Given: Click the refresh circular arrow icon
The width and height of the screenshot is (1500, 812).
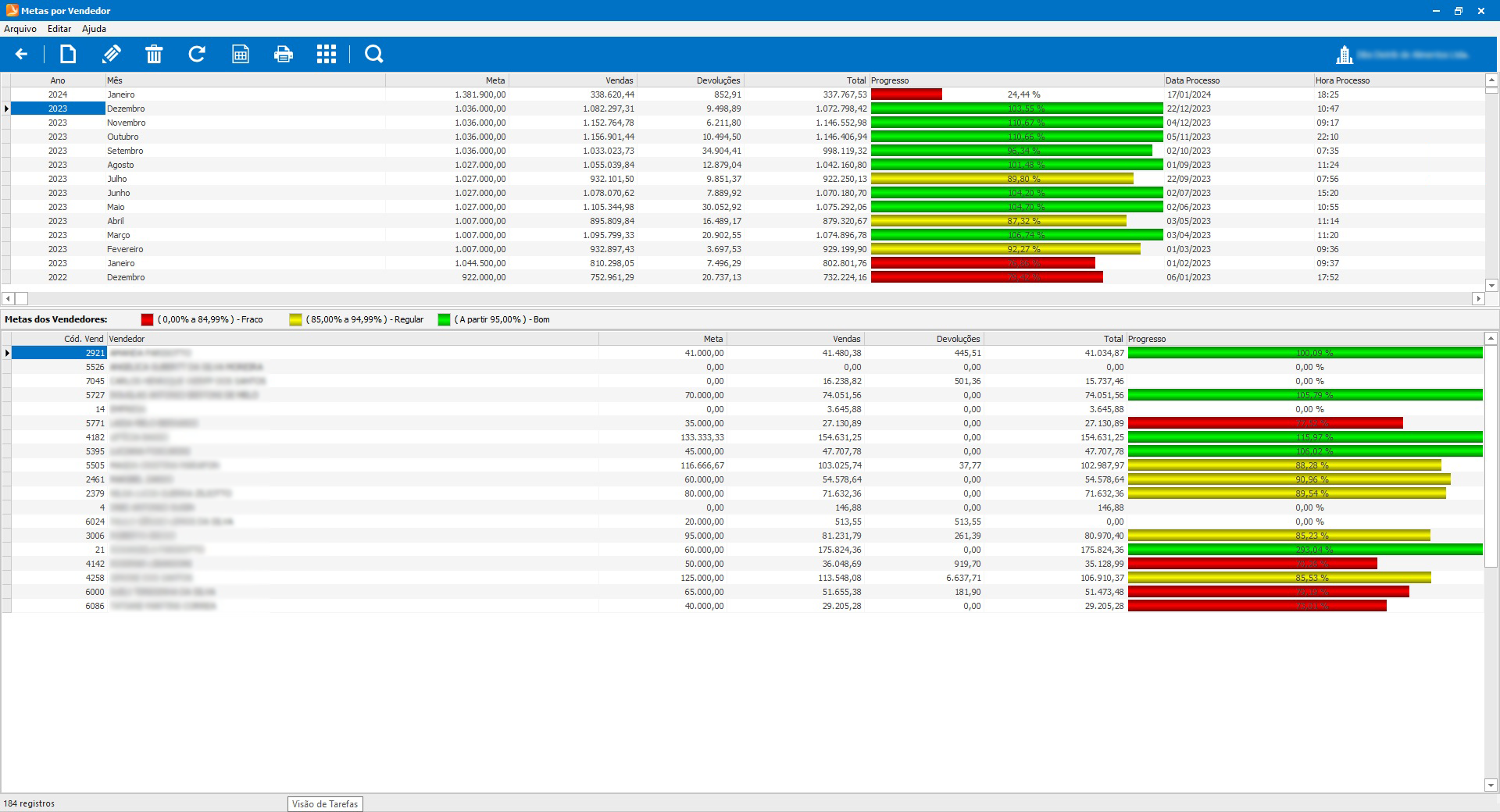Looking at the screenshot, I should click(x=197, y=54).
